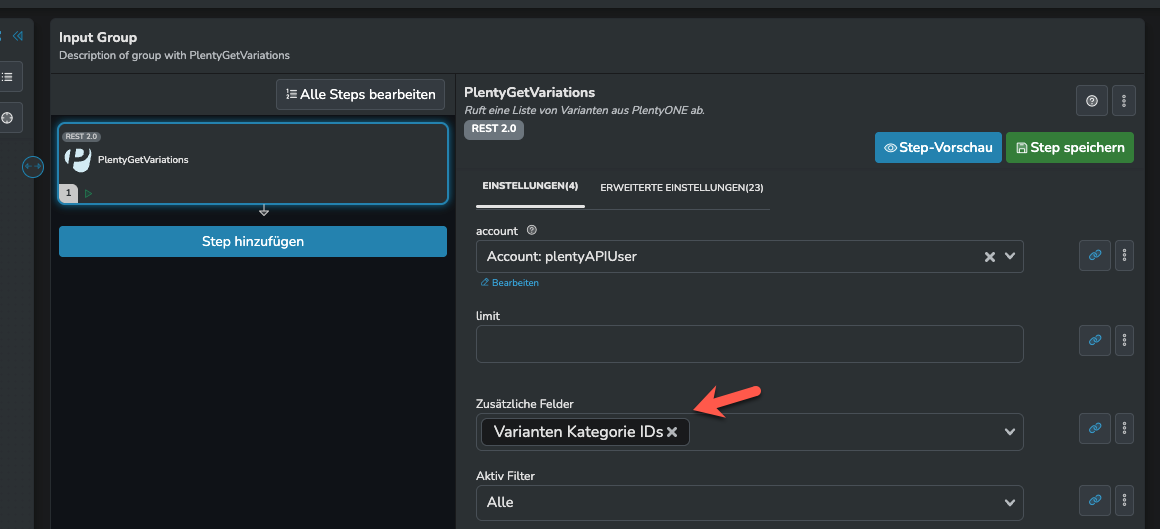Remove the Varianten Kategorie IDs tag

(672, 432)
